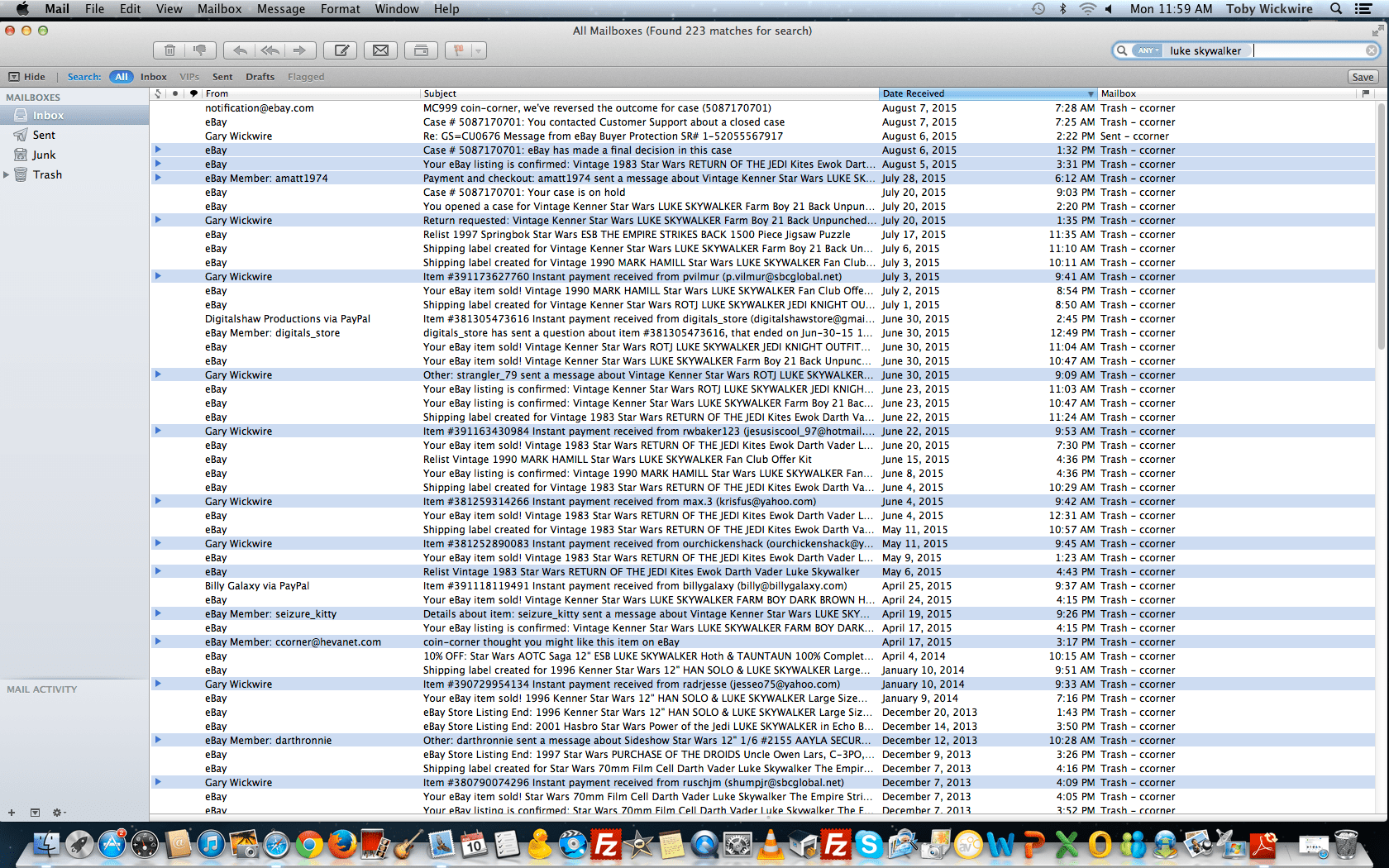Click the flag column header icon

pyautogui.click(x=1366, y=93)
